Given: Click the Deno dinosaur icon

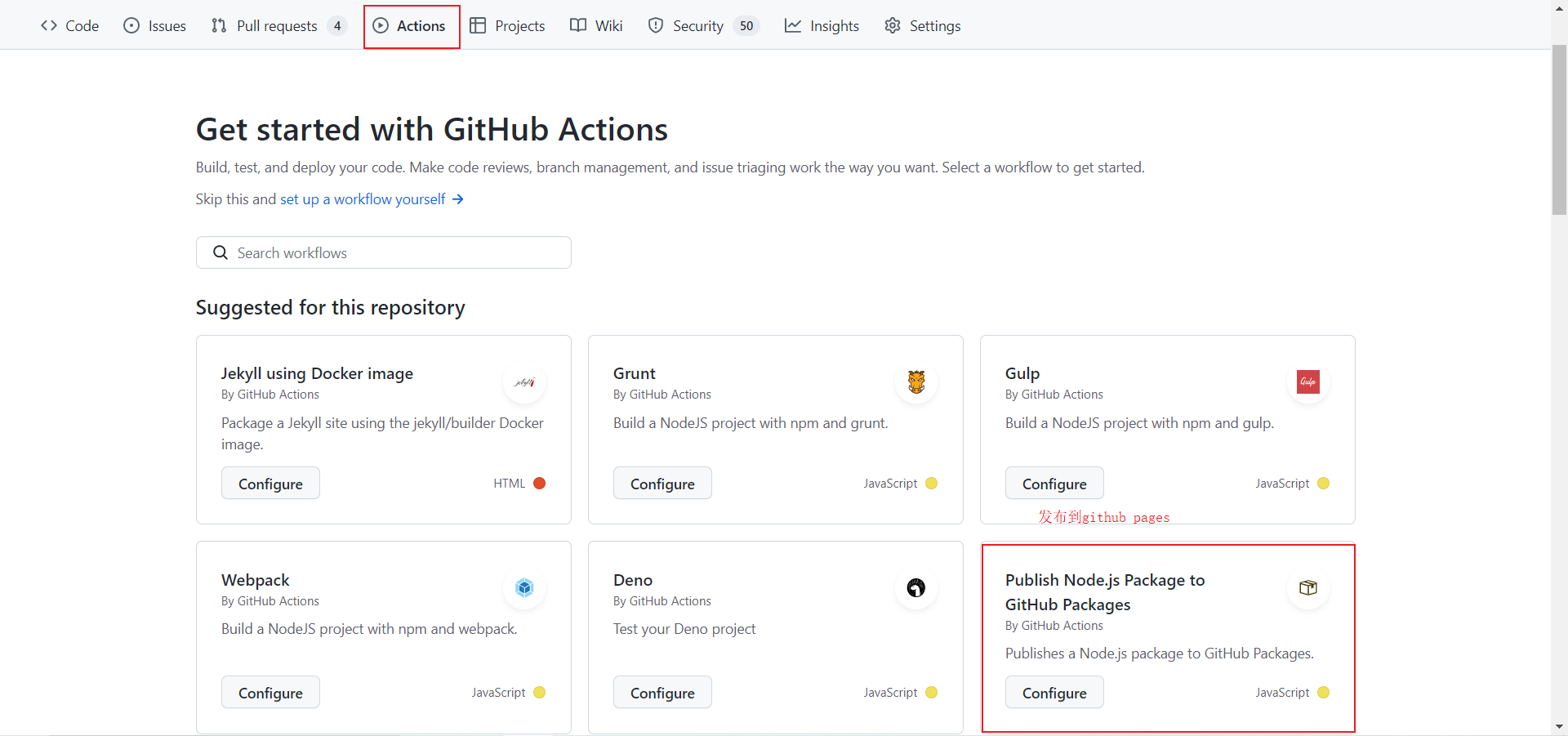Looking at the screenshot, I should click(x=916, y=587).
